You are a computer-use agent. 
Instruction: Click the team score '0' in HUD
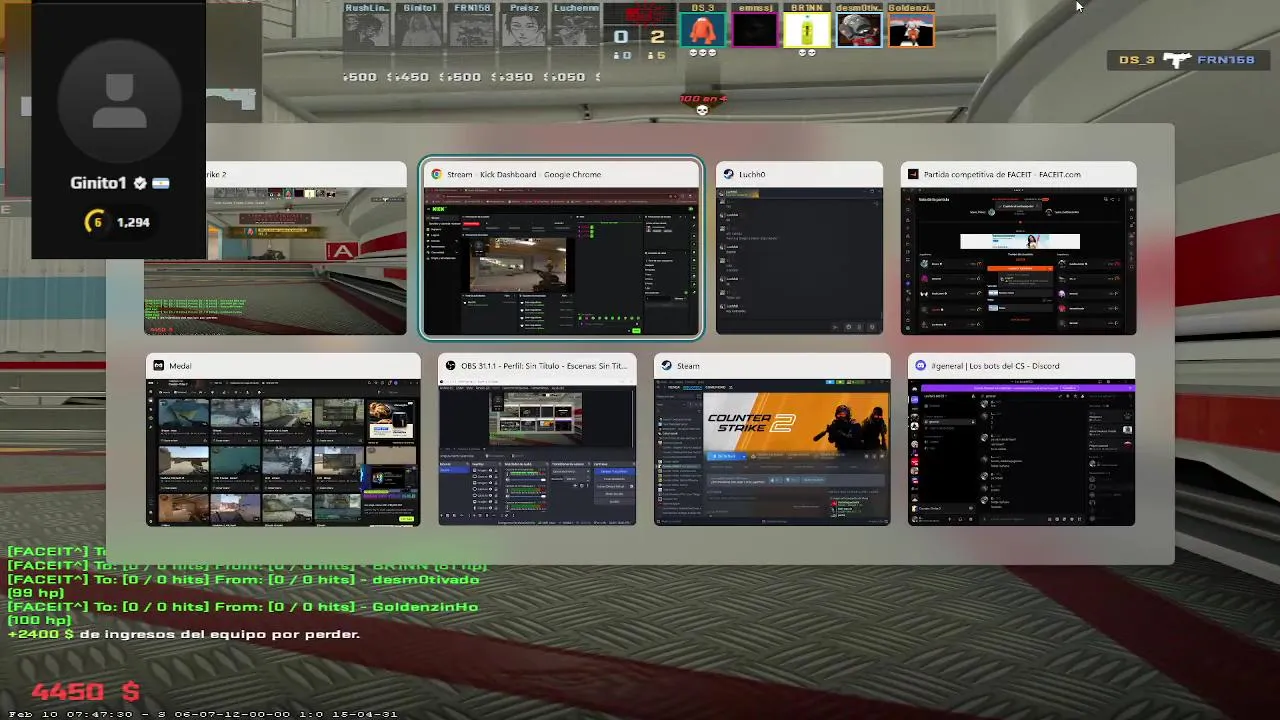pyautogui.click(x=621, y=37)
